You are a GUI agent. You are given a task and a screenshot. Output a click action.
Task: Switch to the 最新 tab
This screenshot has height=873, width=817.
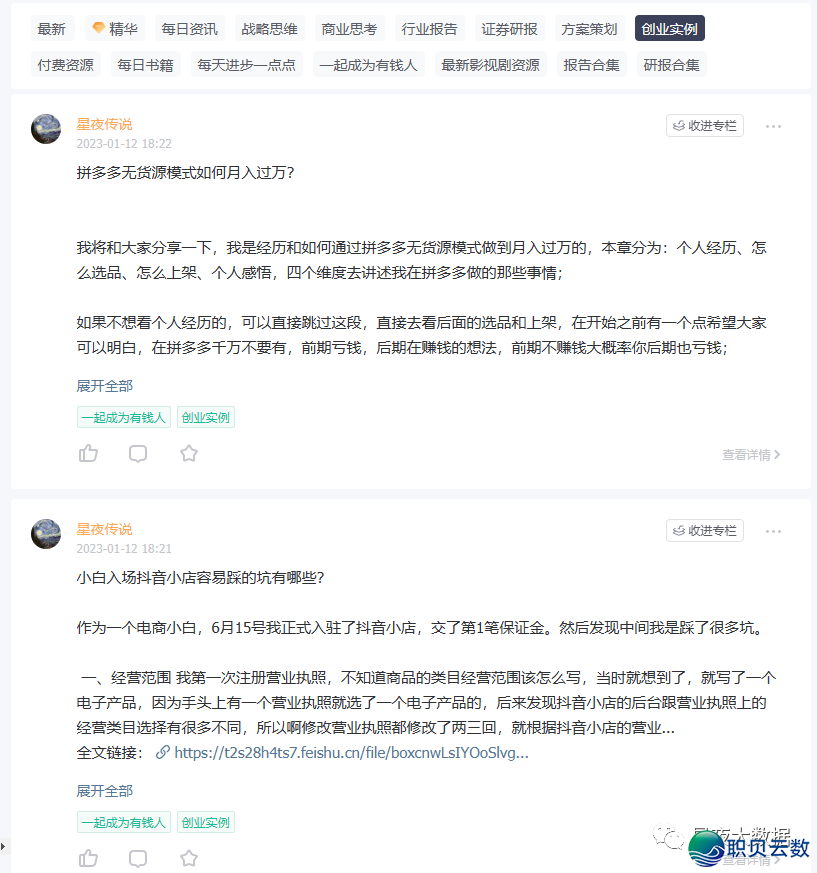click(x=52, y=28)
